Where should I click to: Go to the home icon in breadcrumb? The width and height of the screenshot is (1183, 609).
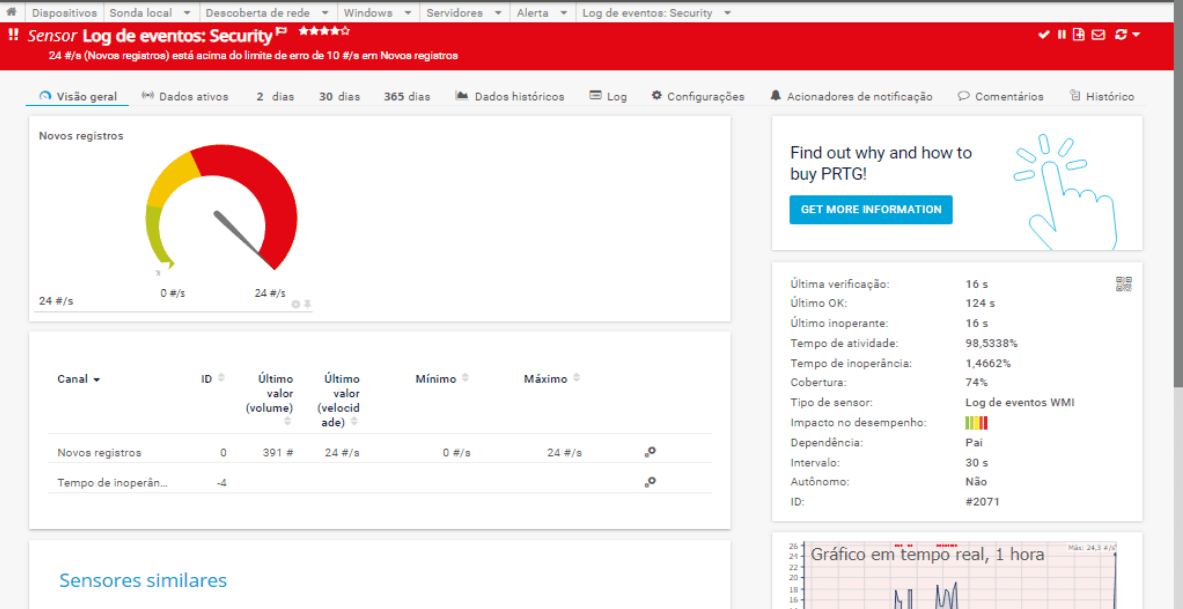pyautogui.click(x=11, y=12)
